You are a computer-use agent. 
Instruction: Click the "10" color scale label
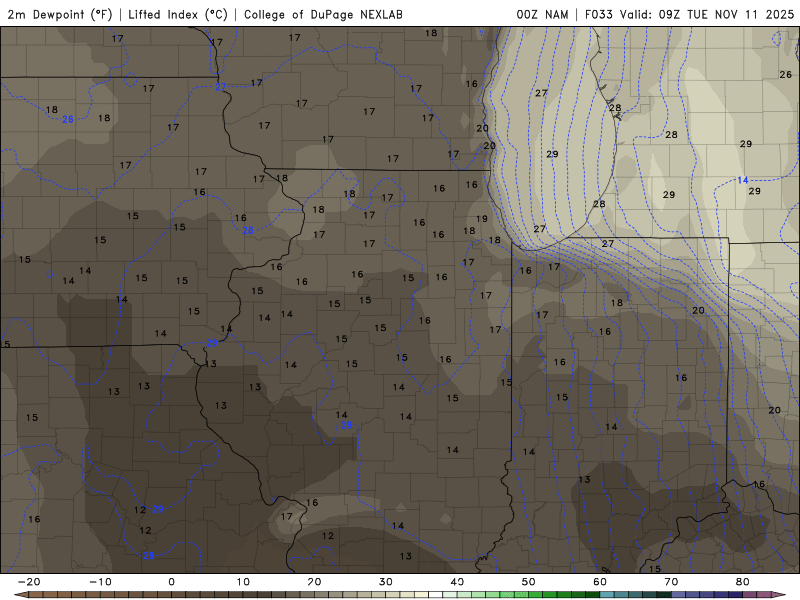[x=243, y=582]
